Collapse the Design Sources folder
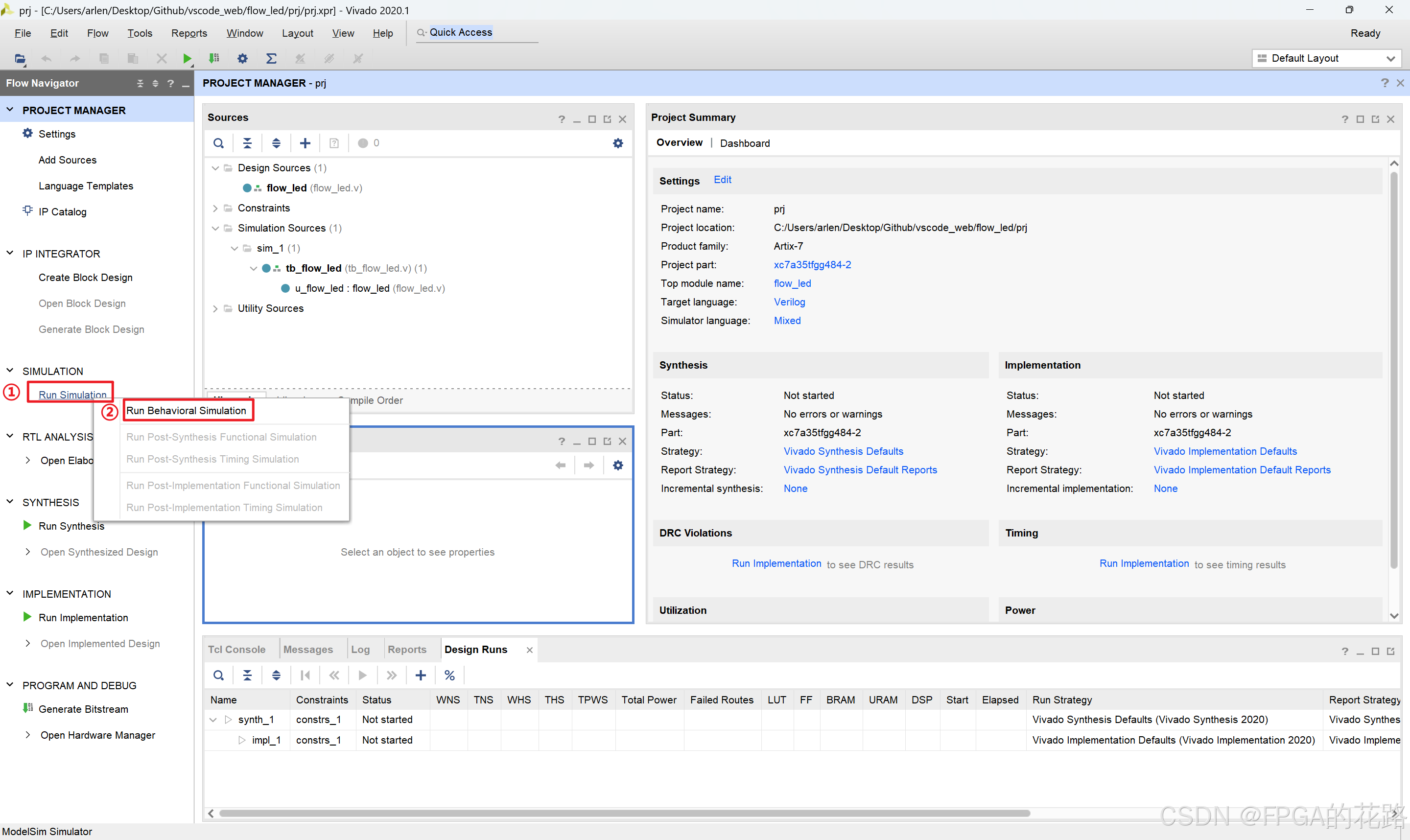The image size is (1410, 840). tap(215, 168)
